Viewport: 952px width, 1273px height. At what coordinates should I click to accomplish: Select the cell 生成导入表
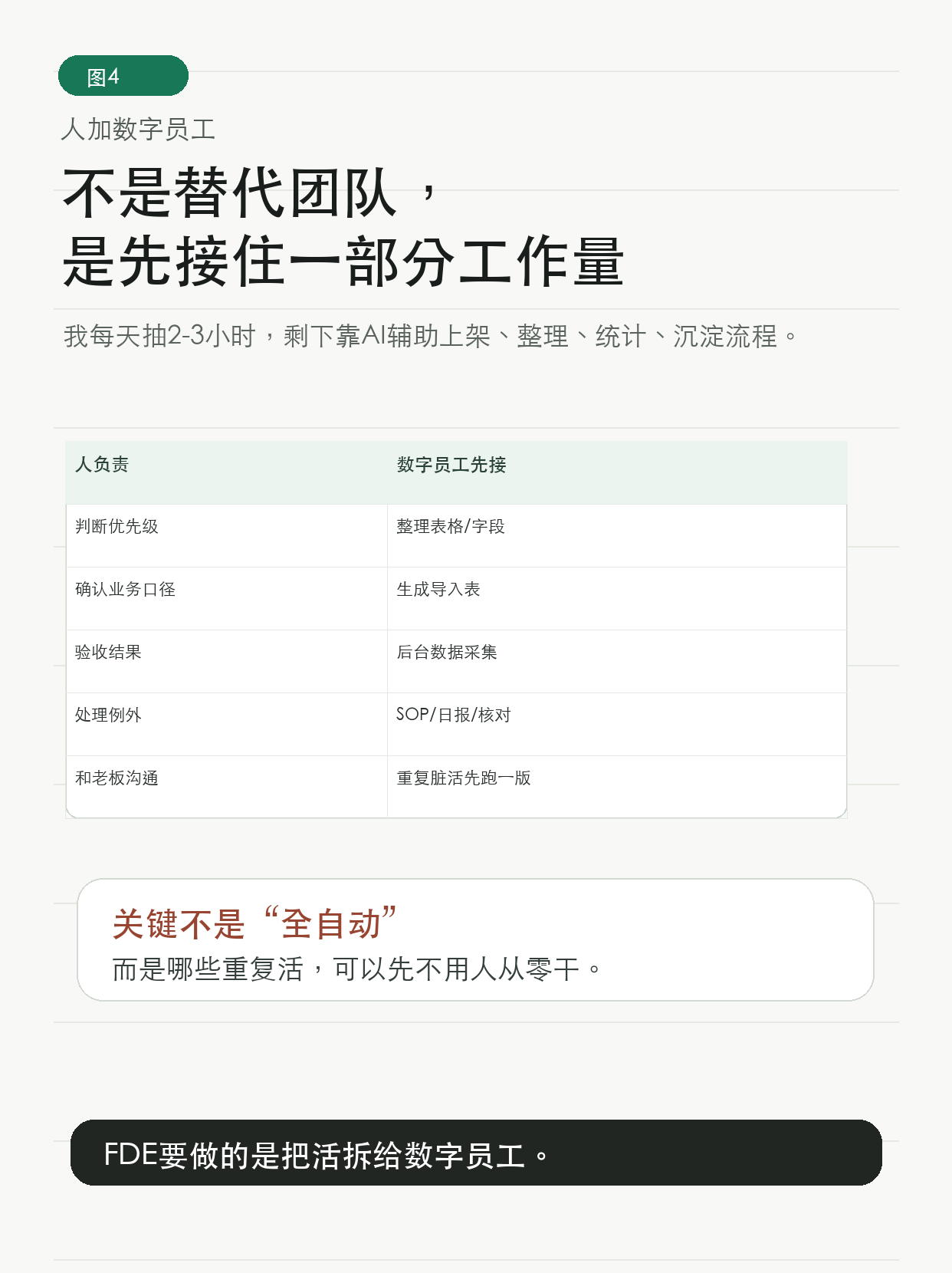coord(617,598)
